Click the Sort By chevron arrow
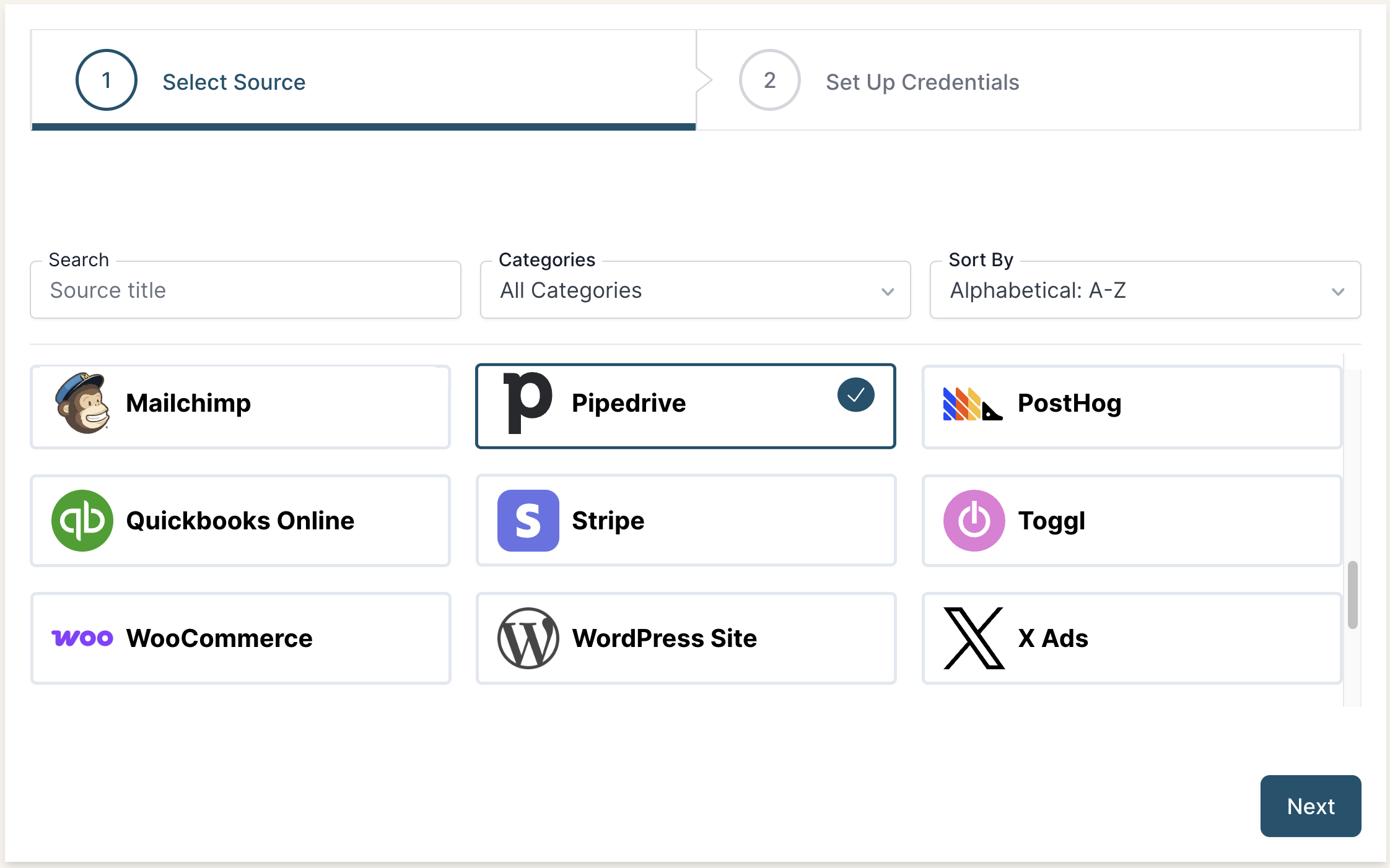The image size is (1390, 868). pyautogui.click(x=1338, y=292)
